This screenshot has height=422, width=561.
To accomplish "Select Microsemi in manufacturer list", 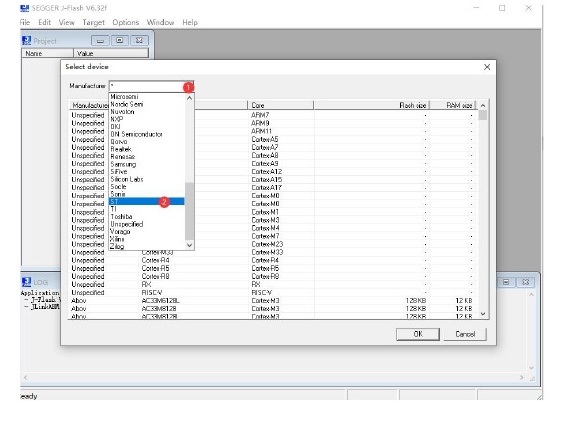I will click(x=147, y=97).
